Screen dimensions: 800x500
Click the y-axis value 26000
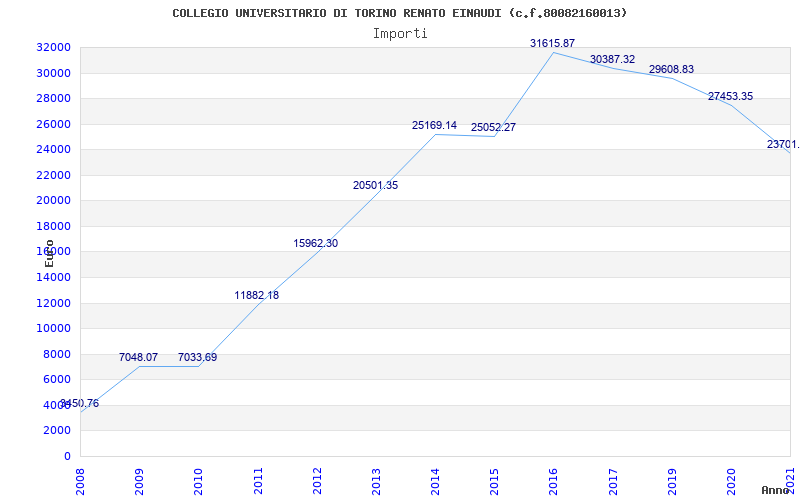click(x=53, y=124)
